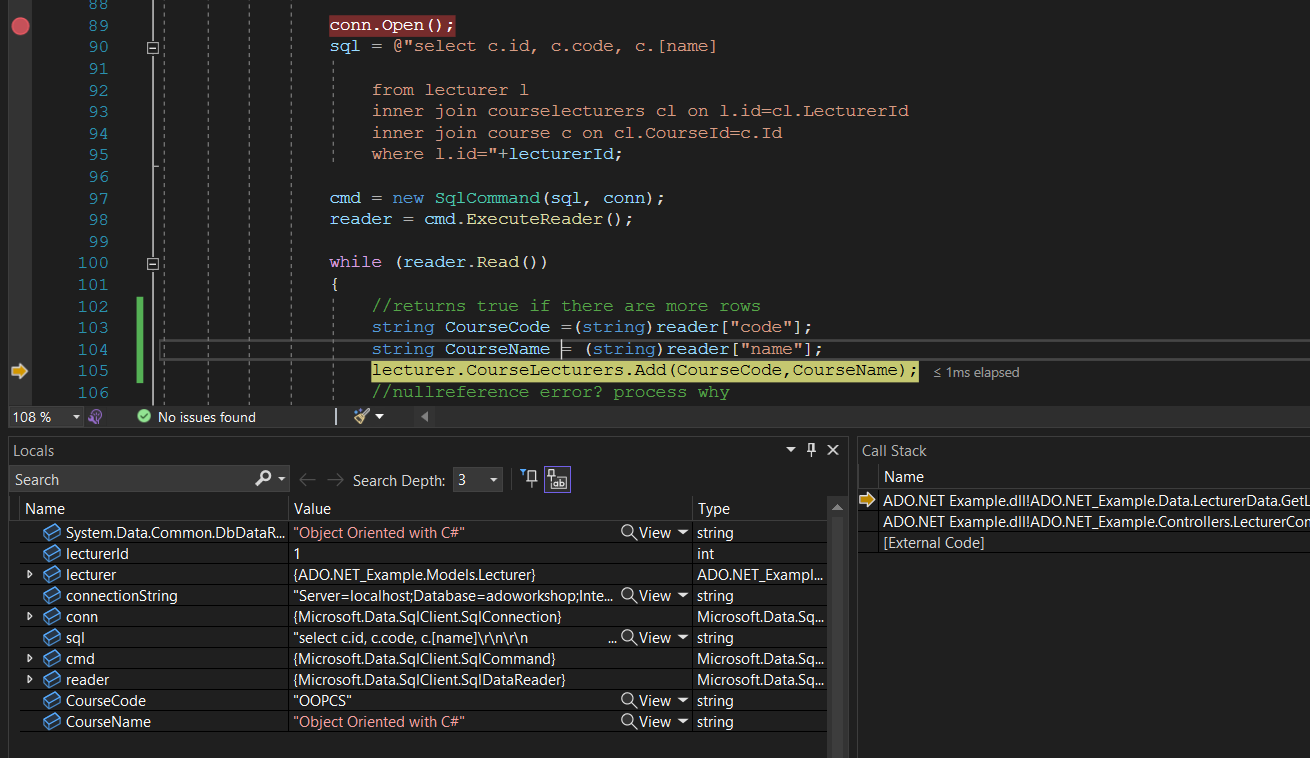Click the "OOPCS" value of CourseCode
The image size is (1310, 758).
[x=322, y=701]
